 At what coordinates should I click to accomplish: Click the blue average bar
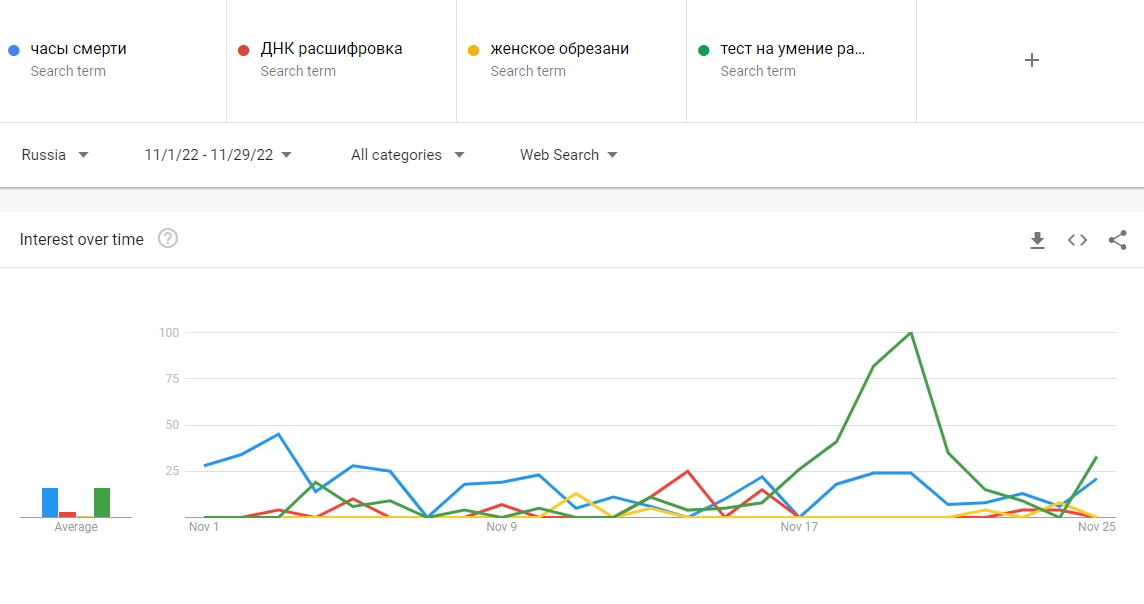tap(50, 502)
